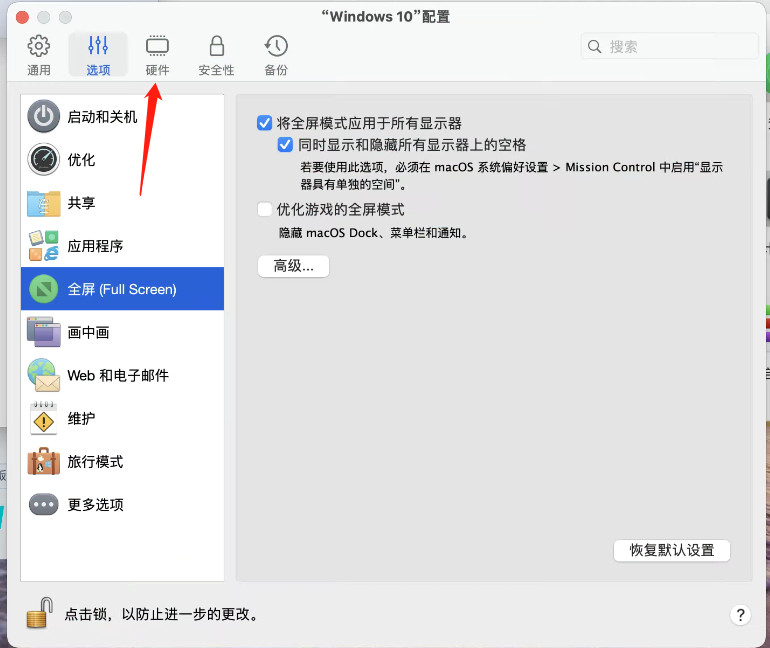Focus the 搜索 search field

[x=669, y=47]
